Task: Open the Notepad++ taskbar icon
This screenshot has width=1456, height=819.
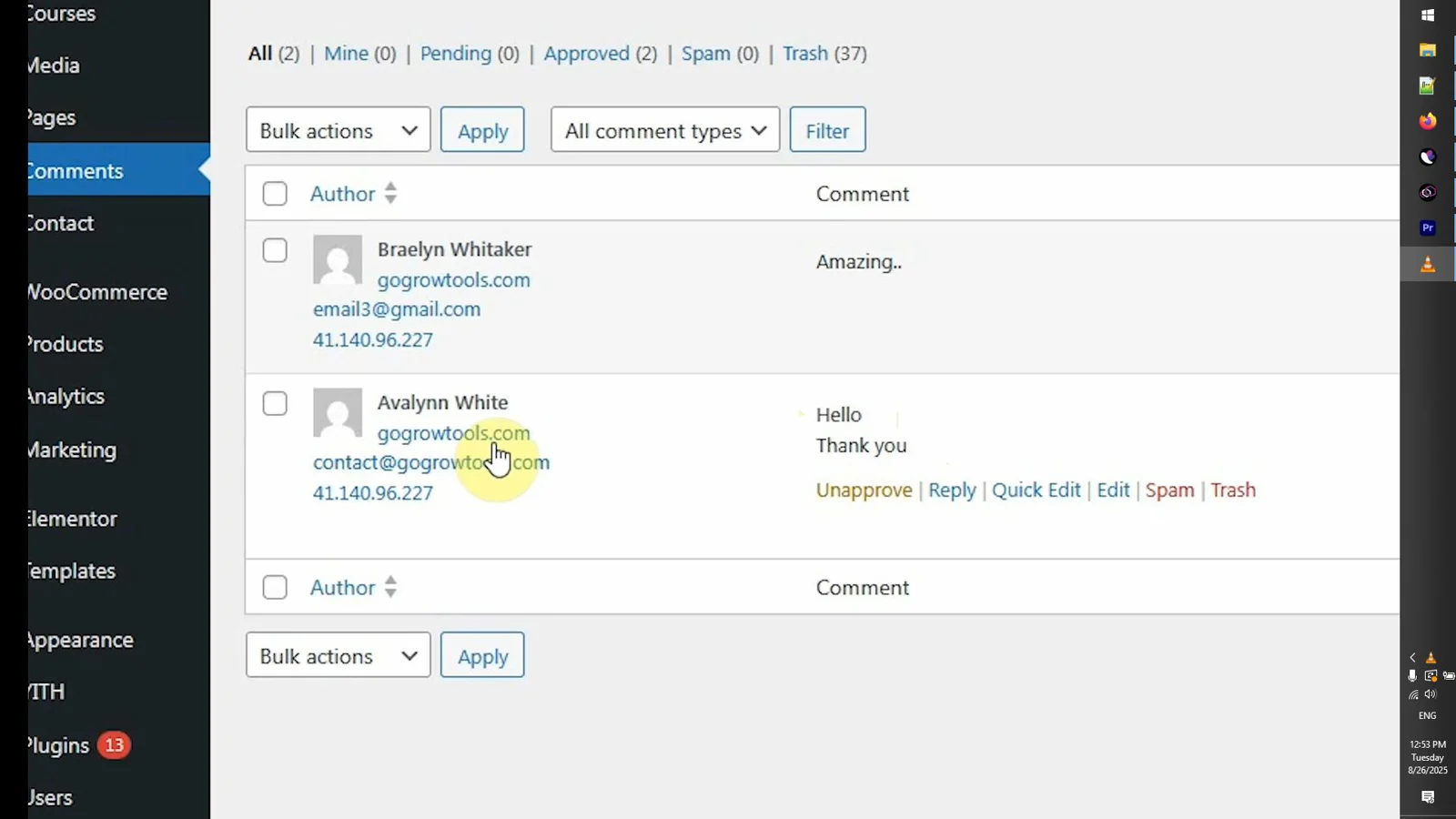Action: click(1428, 86)
